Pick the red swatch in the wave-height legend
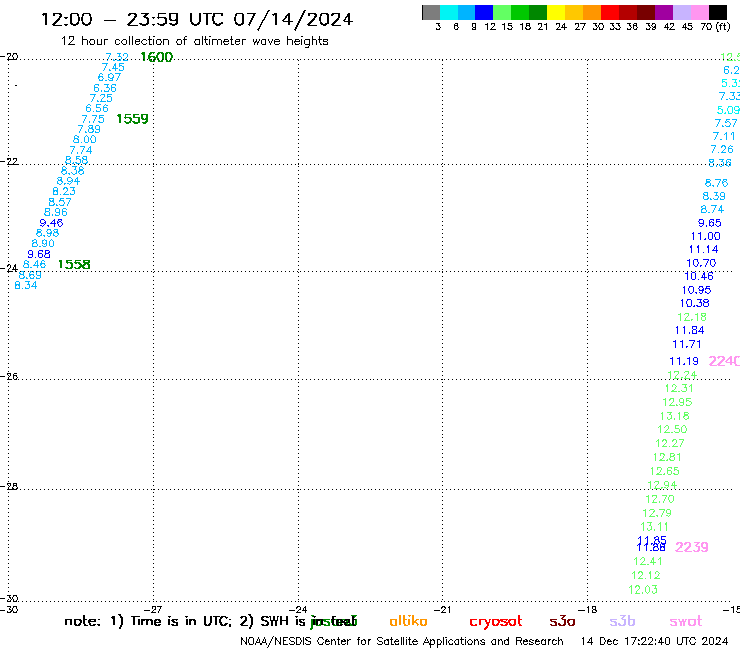Screen dimensions: 740x650 (x=610, y=12)
